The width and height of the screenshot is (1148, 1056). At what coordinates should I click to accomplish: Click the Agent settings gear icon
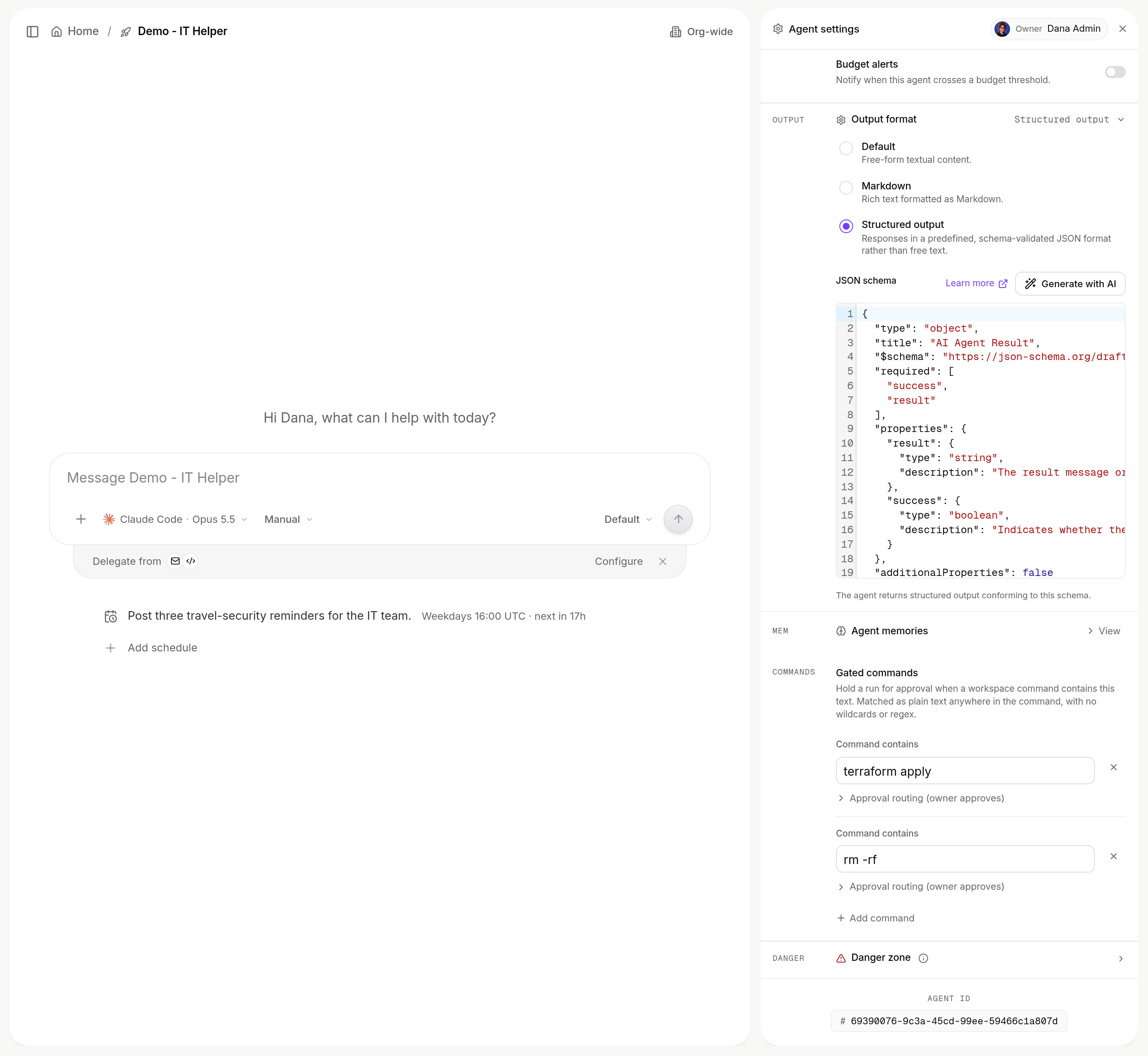pyautogui.click(x=778, y=29)
